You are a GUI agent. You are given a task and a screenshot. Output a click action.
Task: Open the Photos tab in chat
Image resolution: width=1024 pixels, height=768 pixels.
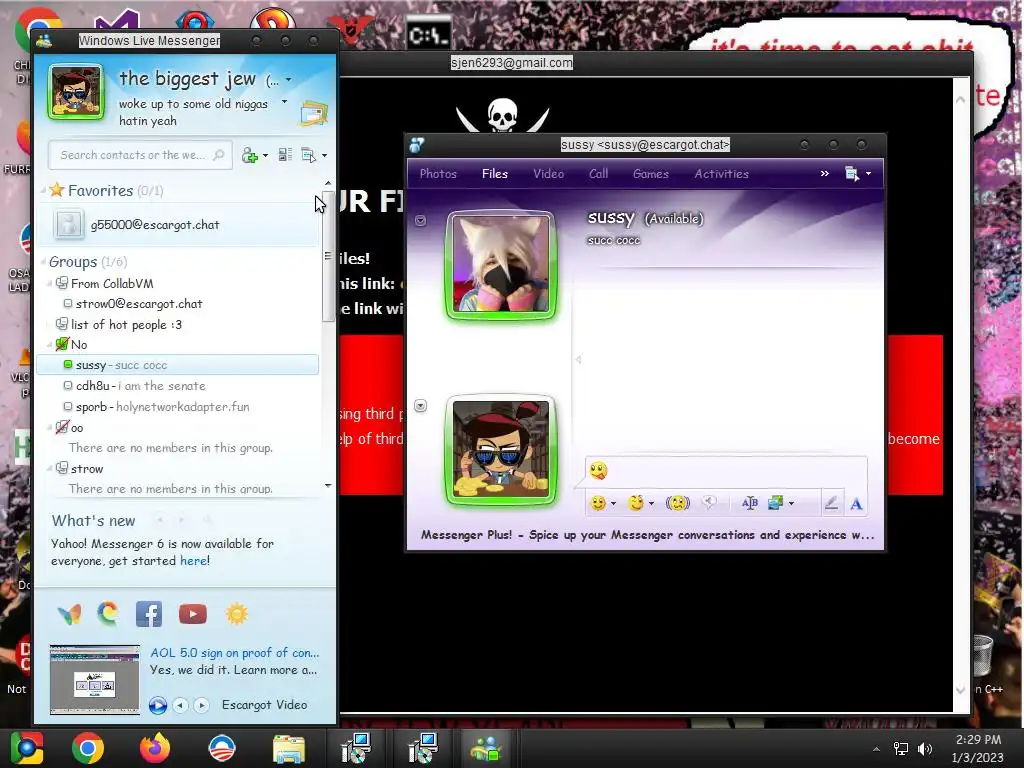(x=438, y=174)
